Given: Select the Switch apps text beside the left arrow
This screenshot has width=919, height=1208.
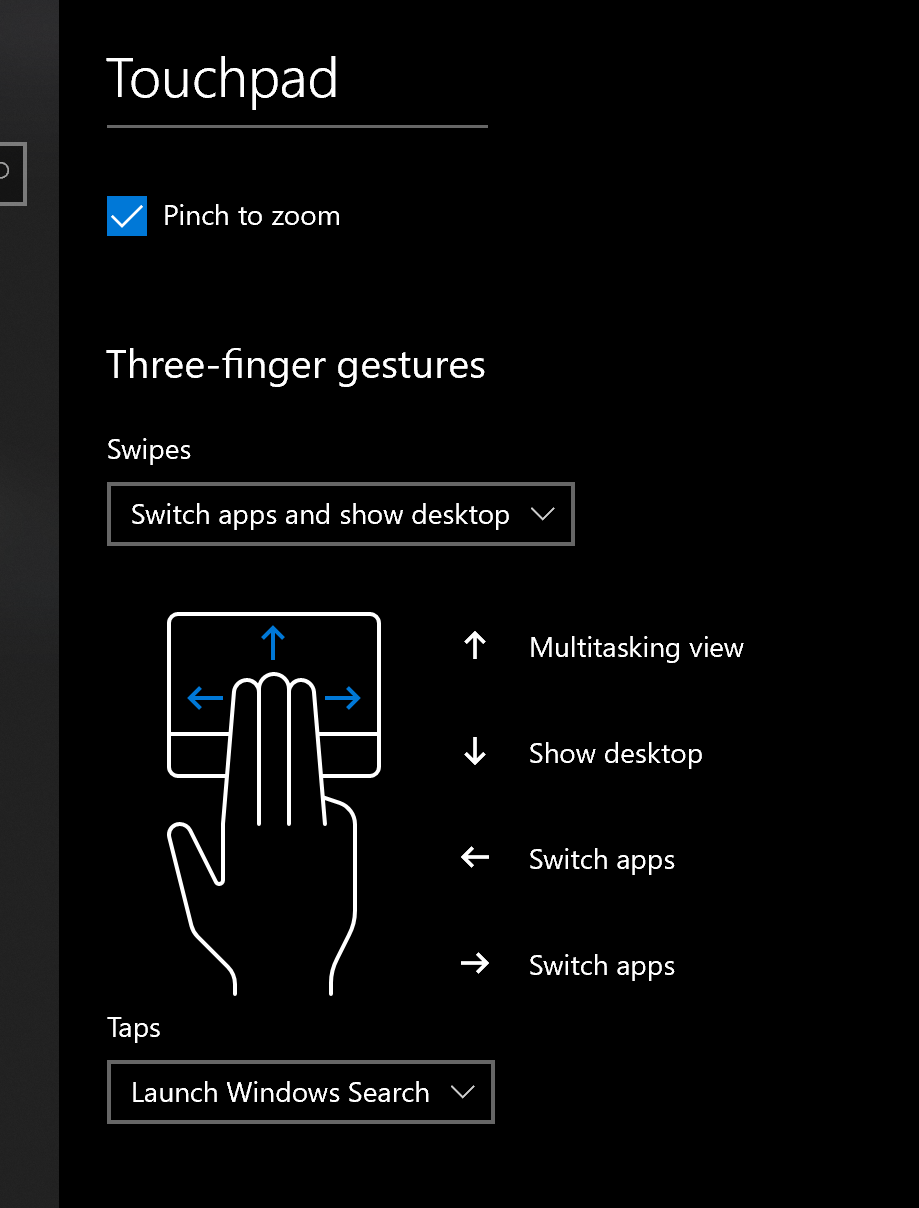Looking at the screenshot, I should (x=601, y=859).
